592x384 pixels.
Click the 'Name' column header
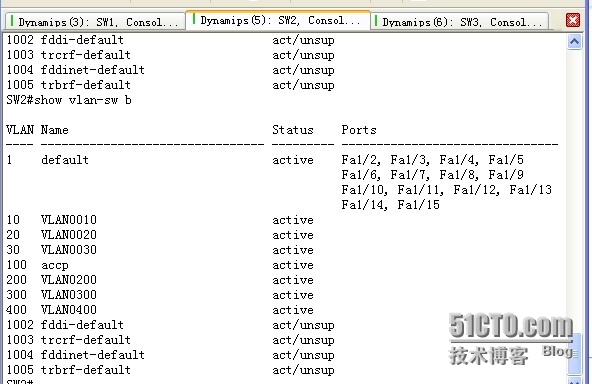coord(55,130)
